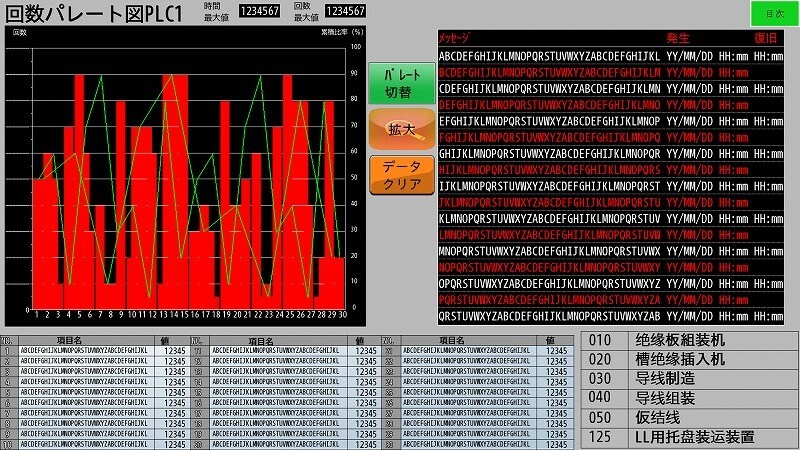Screen dimensions: 800x450
Task: Click last message row starting QRSTUVWXYZ
Action: point(611,316)
